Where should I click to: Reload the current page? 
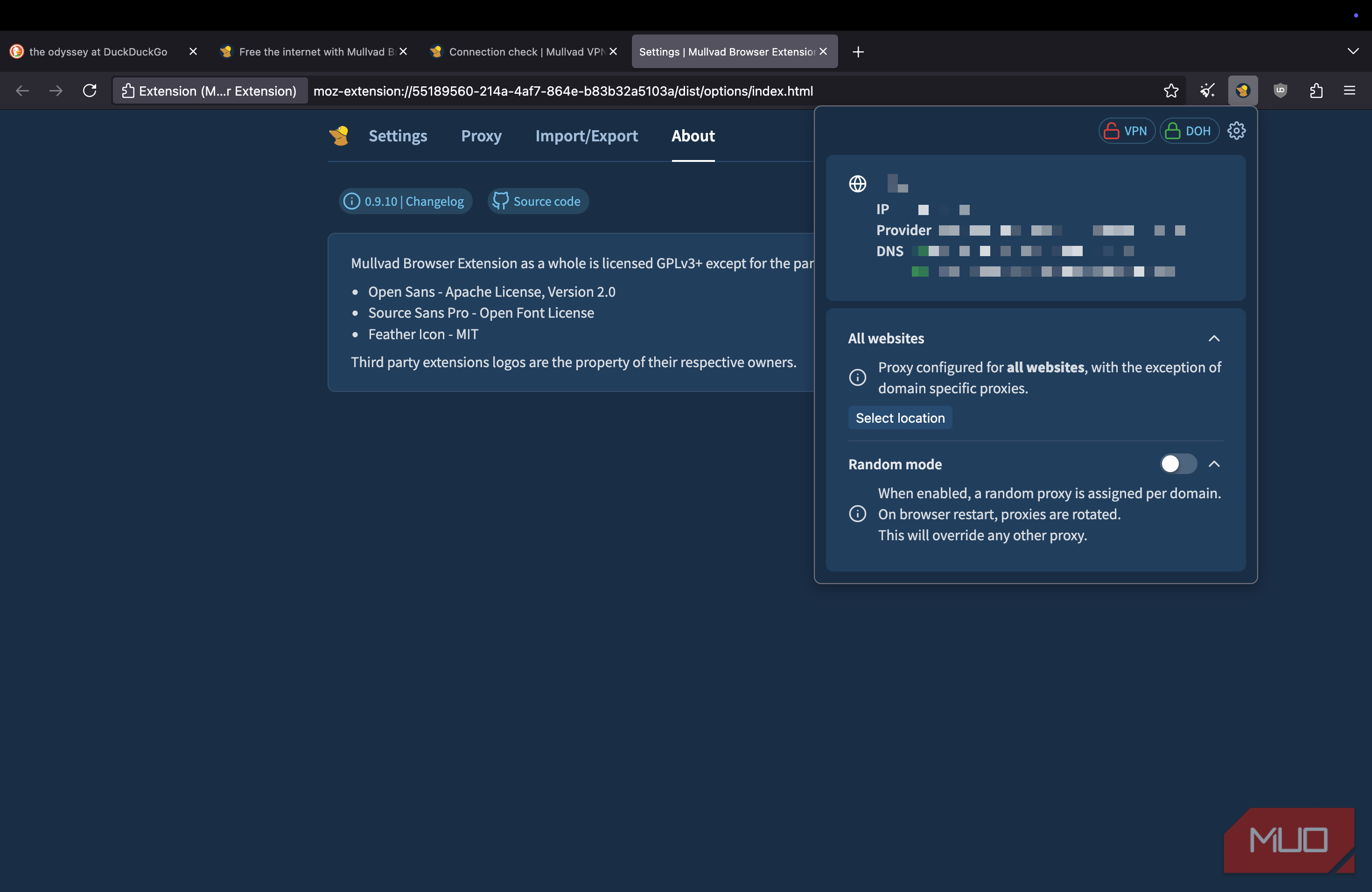pos(90,91)
